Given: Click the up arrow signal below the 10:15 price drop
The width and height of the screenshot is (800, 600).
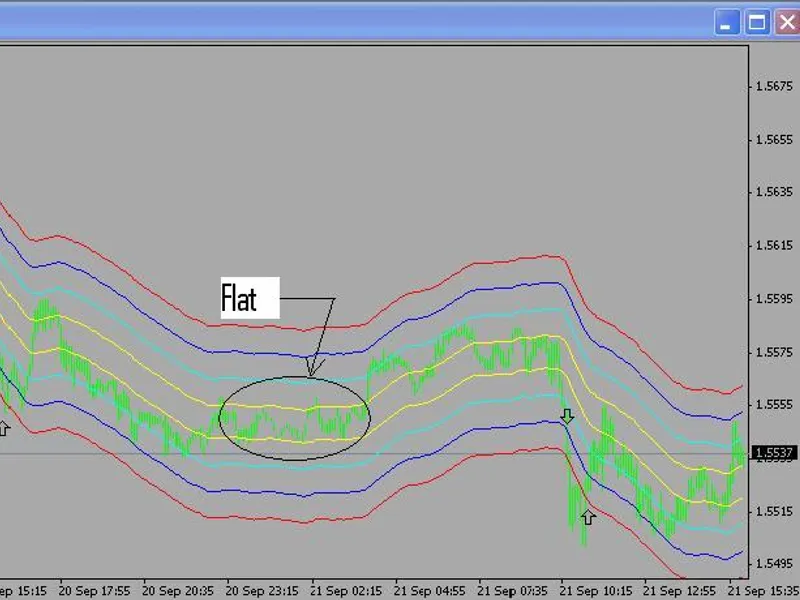Looking at the screenshot, I should pos(588,517).
